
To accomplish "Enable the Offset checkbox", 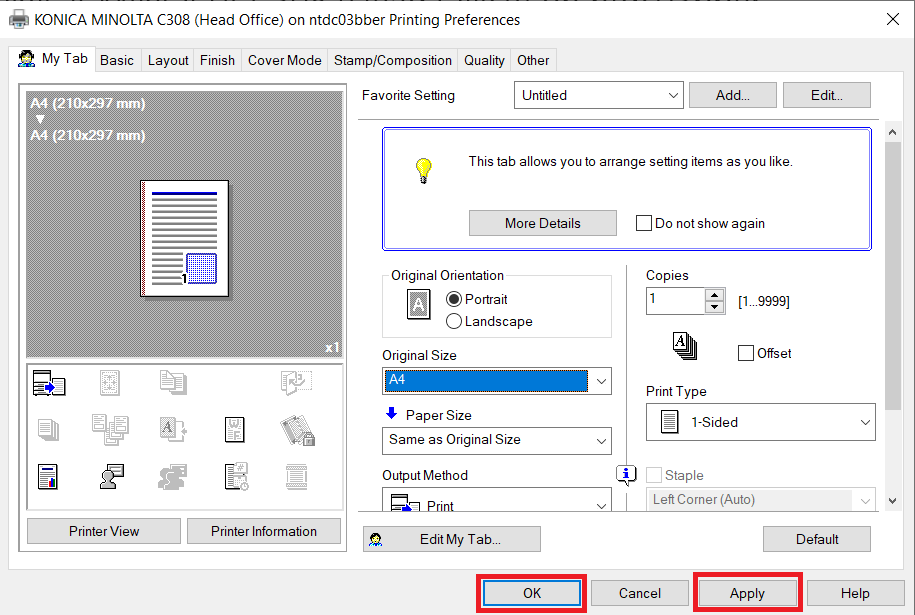I will (746, 353).
